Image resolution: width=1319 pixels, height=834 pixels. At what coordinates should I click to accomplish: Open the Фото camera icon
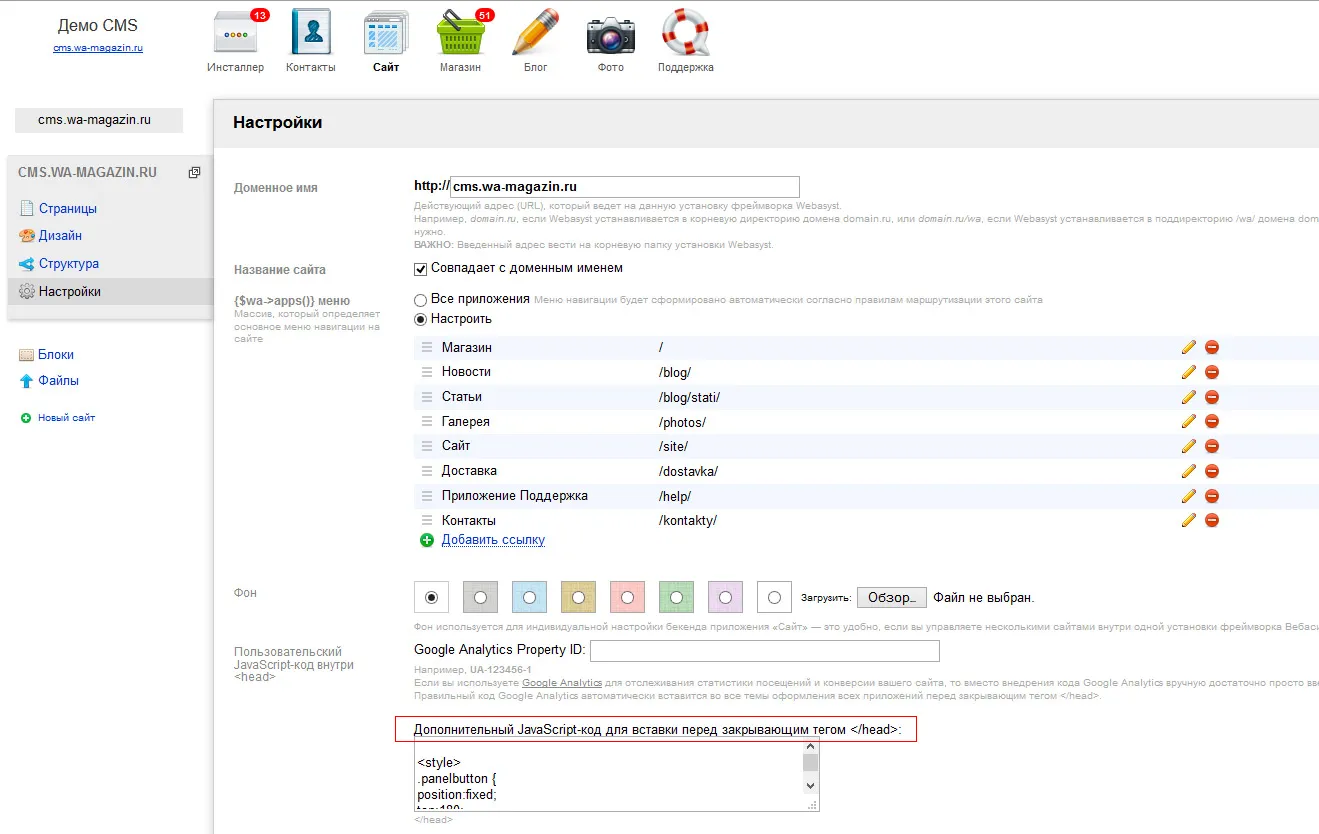[x=610, y=35]
